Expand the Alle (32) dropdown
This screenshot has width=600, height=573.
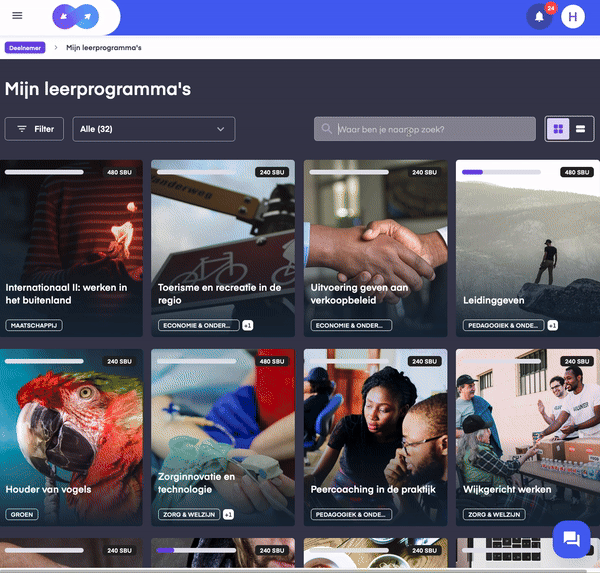154,129
